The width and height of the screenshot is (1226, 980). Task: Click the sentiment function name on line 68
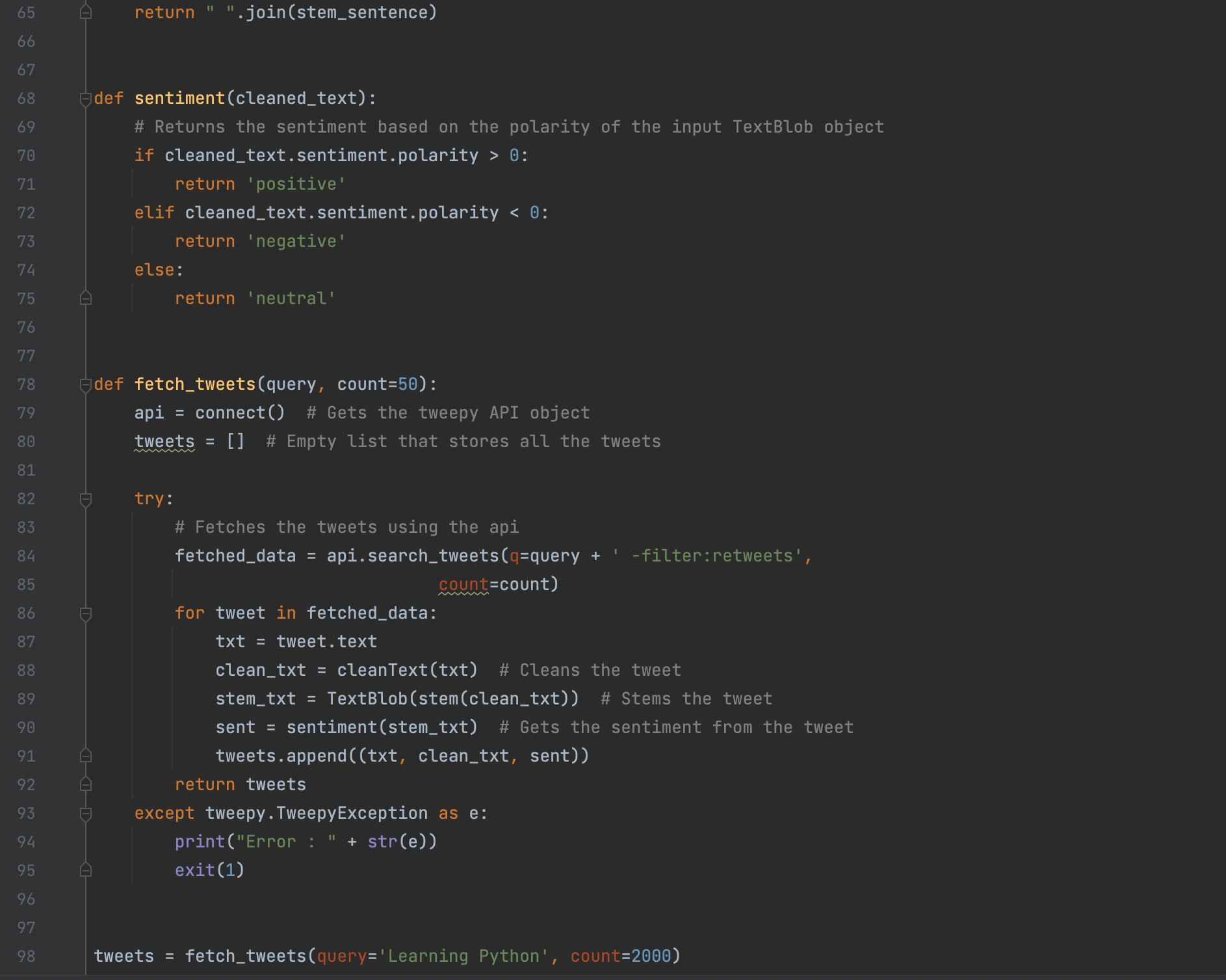pyautogui.click(x=180, y=98)
